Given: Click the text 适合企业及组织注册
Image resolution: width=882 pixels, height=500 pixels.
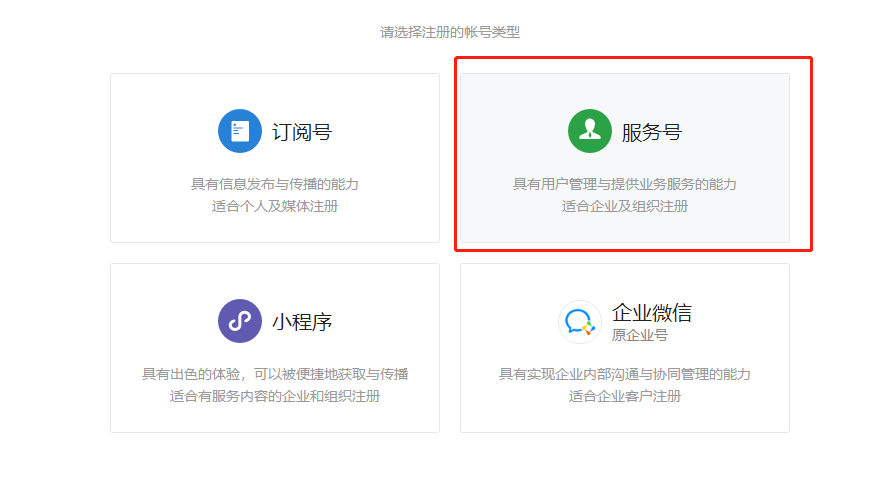Looking at the screenshot, I should pyautogui.click(x=624, y=206).
